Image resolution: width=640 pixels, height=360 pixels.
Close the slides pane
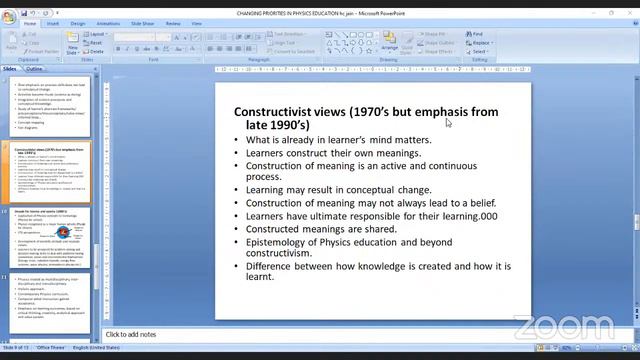tap(95, 69)
